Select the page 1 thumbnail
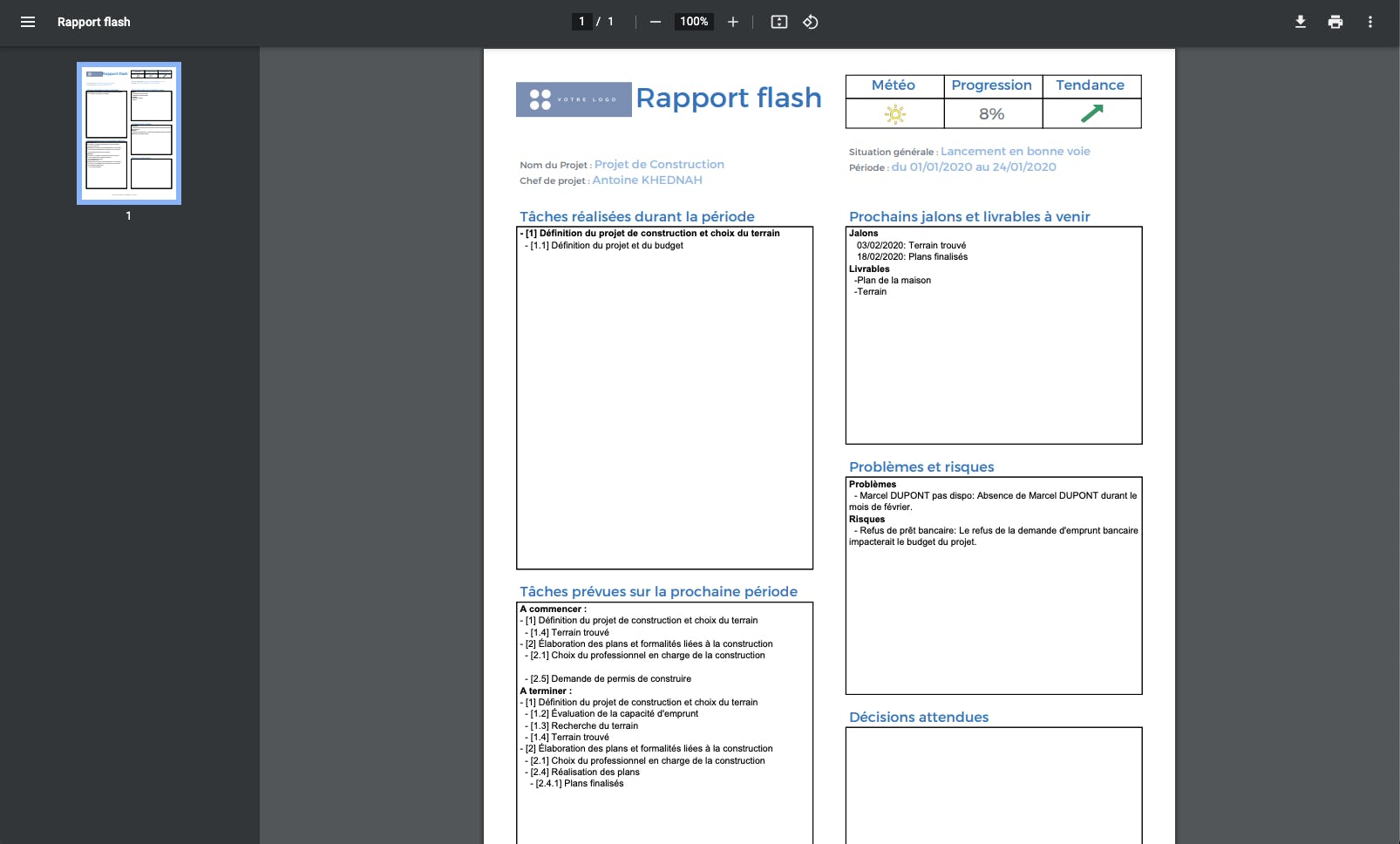This screenshot has height=844, width=1400. coord(129,133)
